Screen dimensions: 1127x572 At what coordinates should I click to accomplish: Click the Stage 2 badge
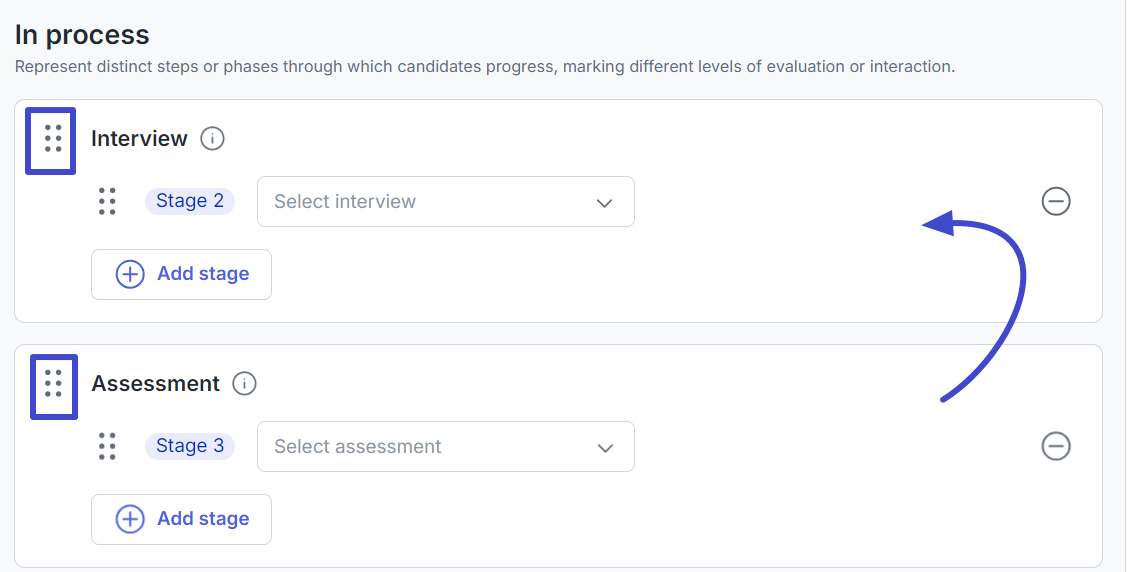point(190,201)
